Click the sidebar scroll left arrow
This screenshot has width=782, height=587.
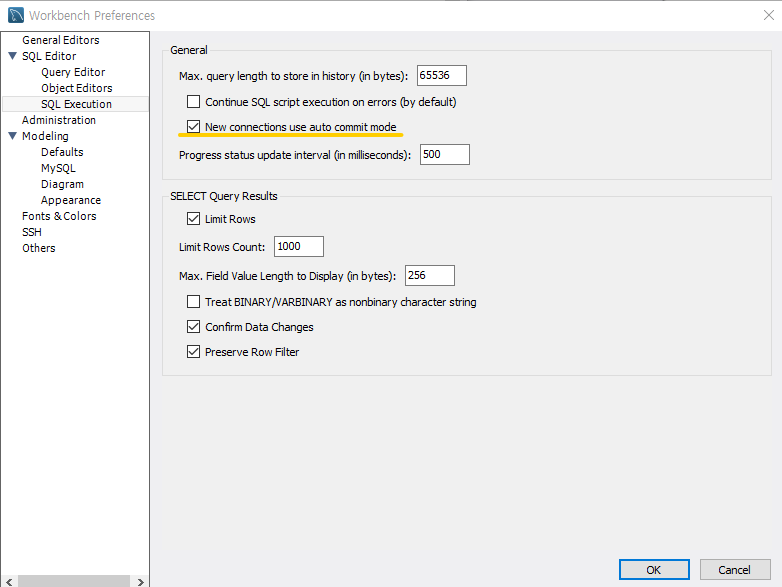pos(9,582)
